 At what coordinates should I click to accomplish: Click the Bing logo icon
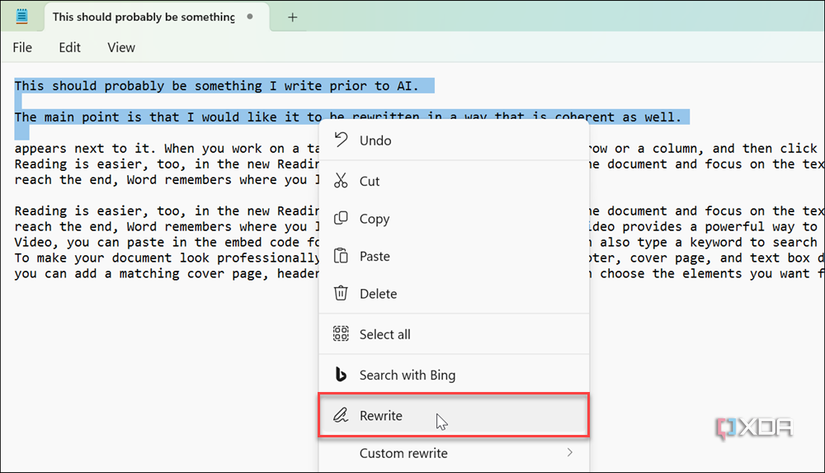341,374
